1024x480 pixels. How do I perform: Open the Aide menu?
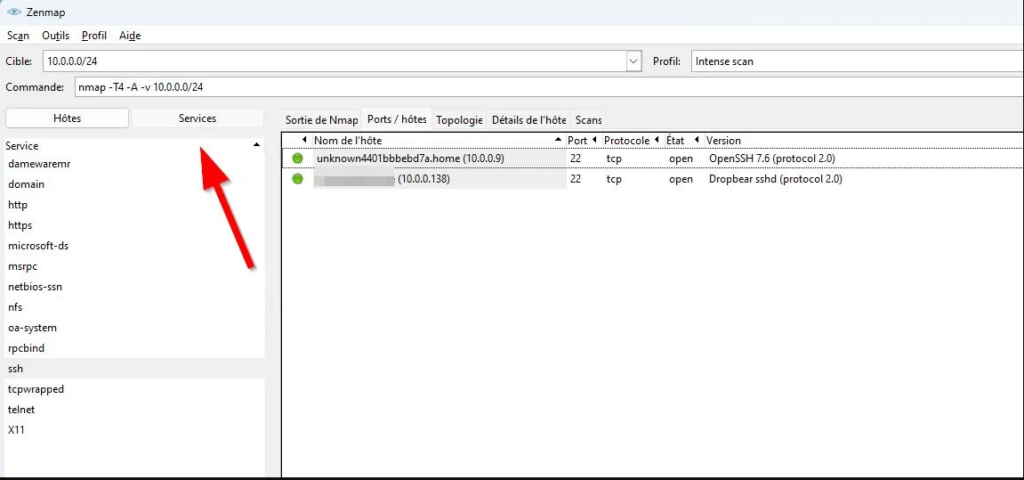pyautogui.click(x=130, y=35)
